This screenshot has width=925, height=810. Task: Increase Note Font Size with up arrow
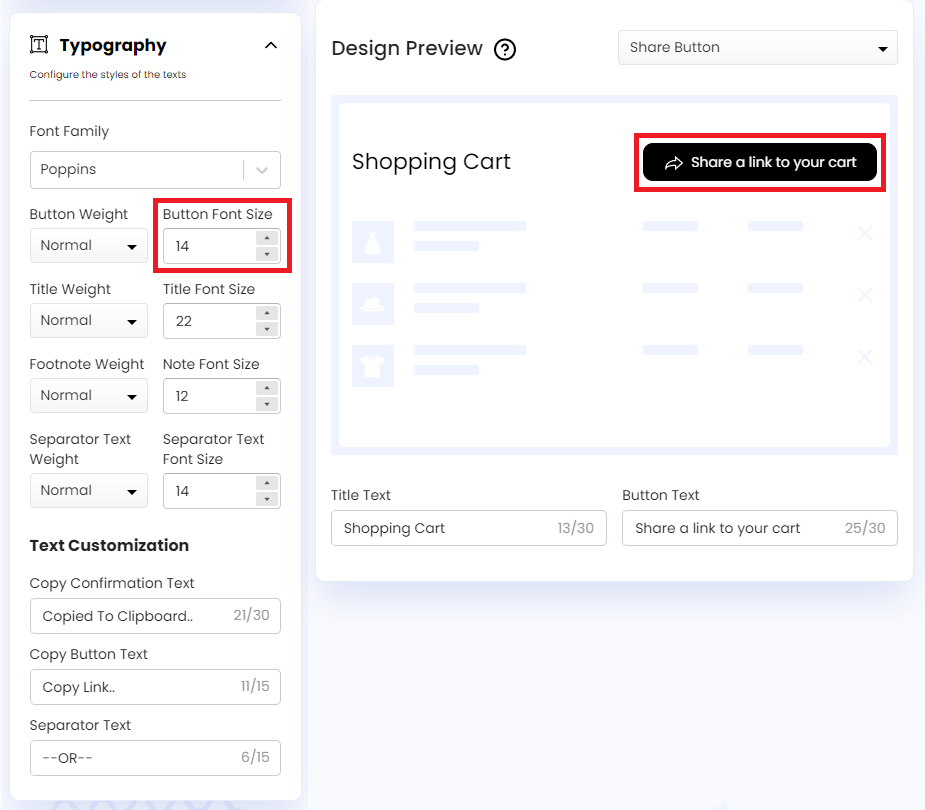coord(266,388)
